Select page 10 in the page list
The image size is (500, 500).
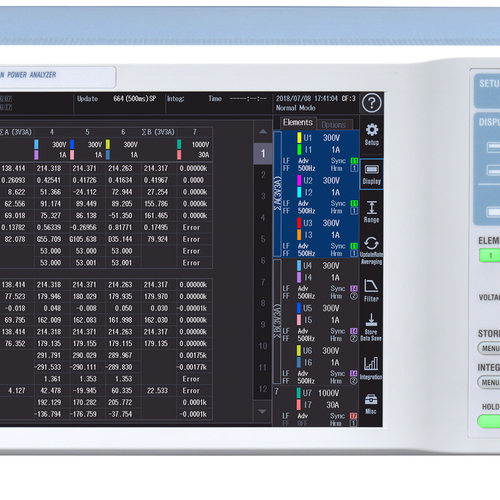[x=263, y=346]
